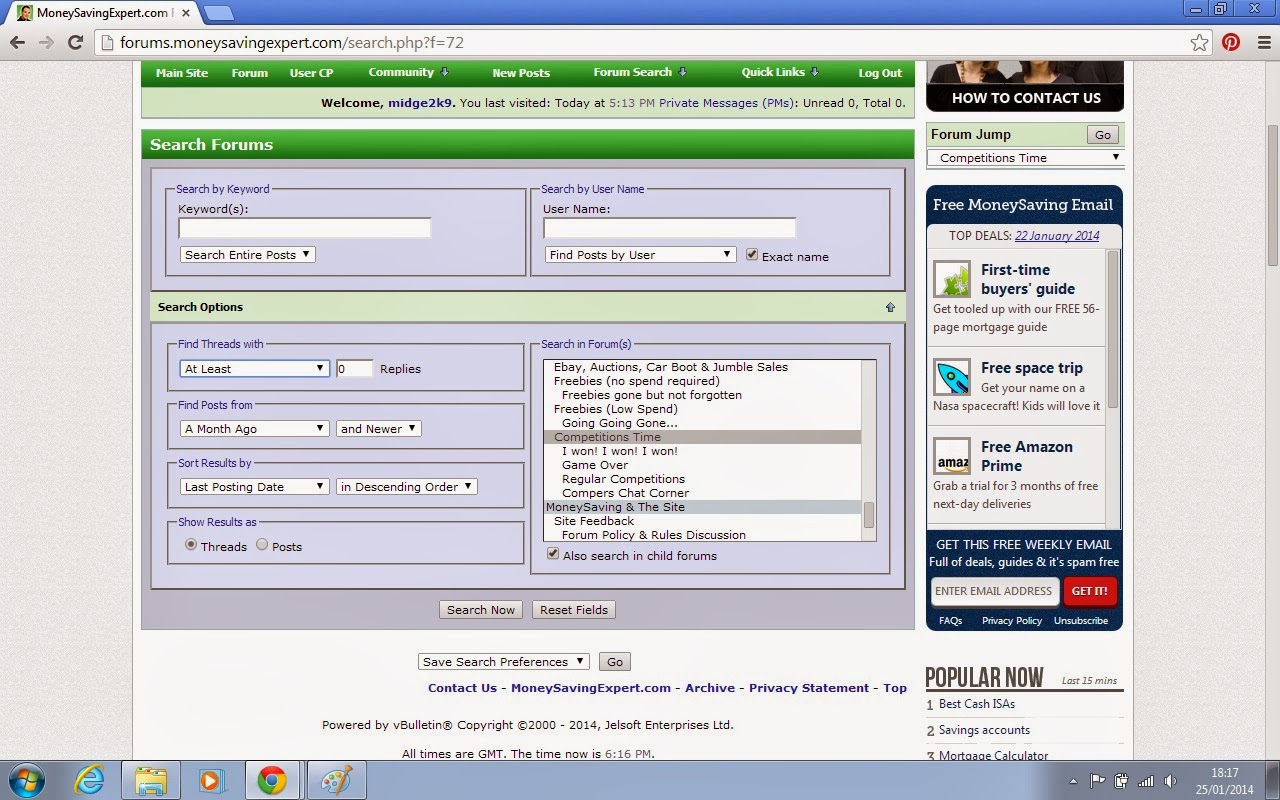The width and height of the screenshot is (1280, 800).
Task: Show hidden system tray icons
Action: point(1074,780)
